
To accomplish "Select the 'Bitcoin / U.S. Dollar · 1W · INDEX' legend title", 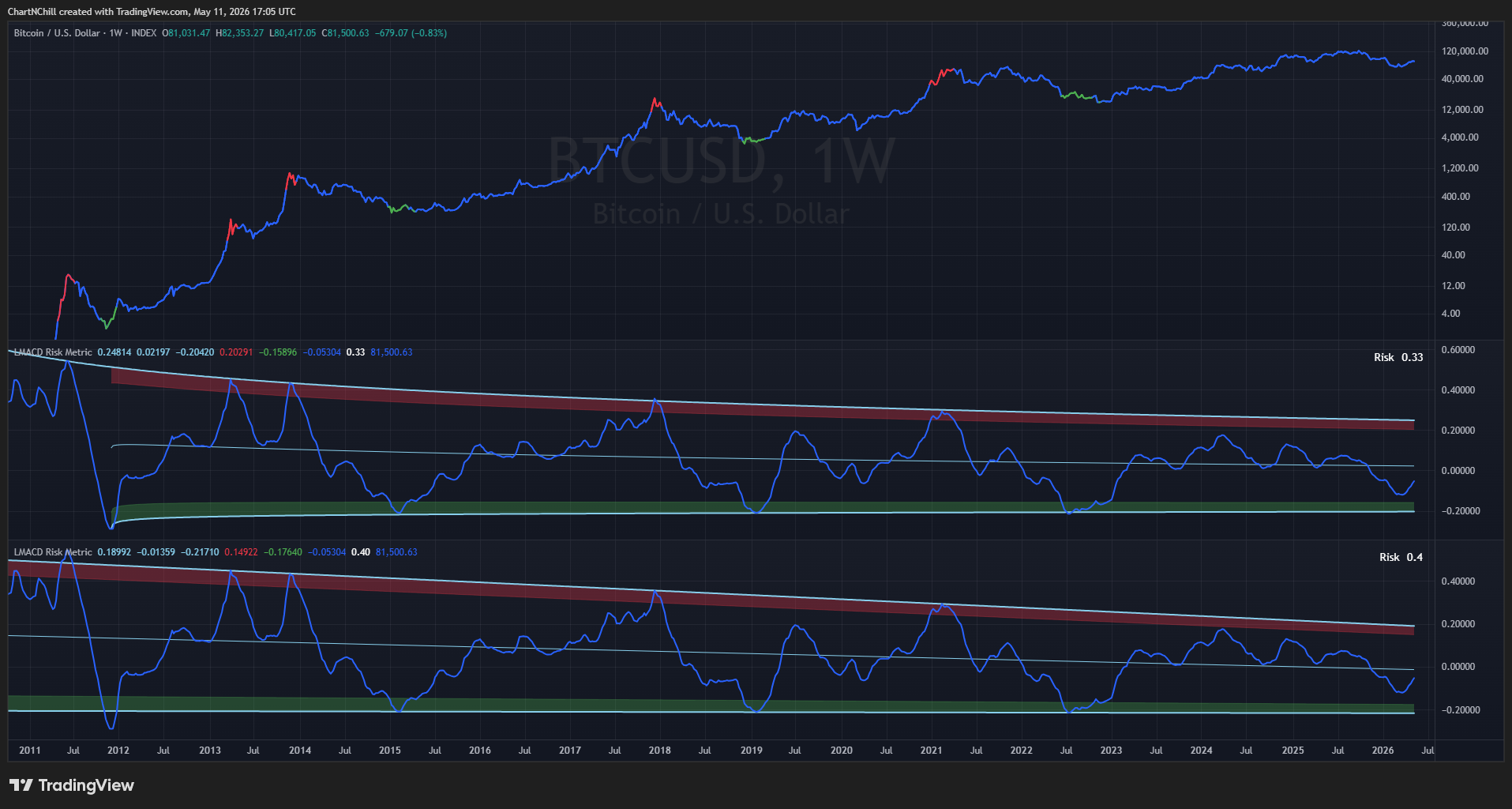I will pyautogui.click(x=85, y=33).
